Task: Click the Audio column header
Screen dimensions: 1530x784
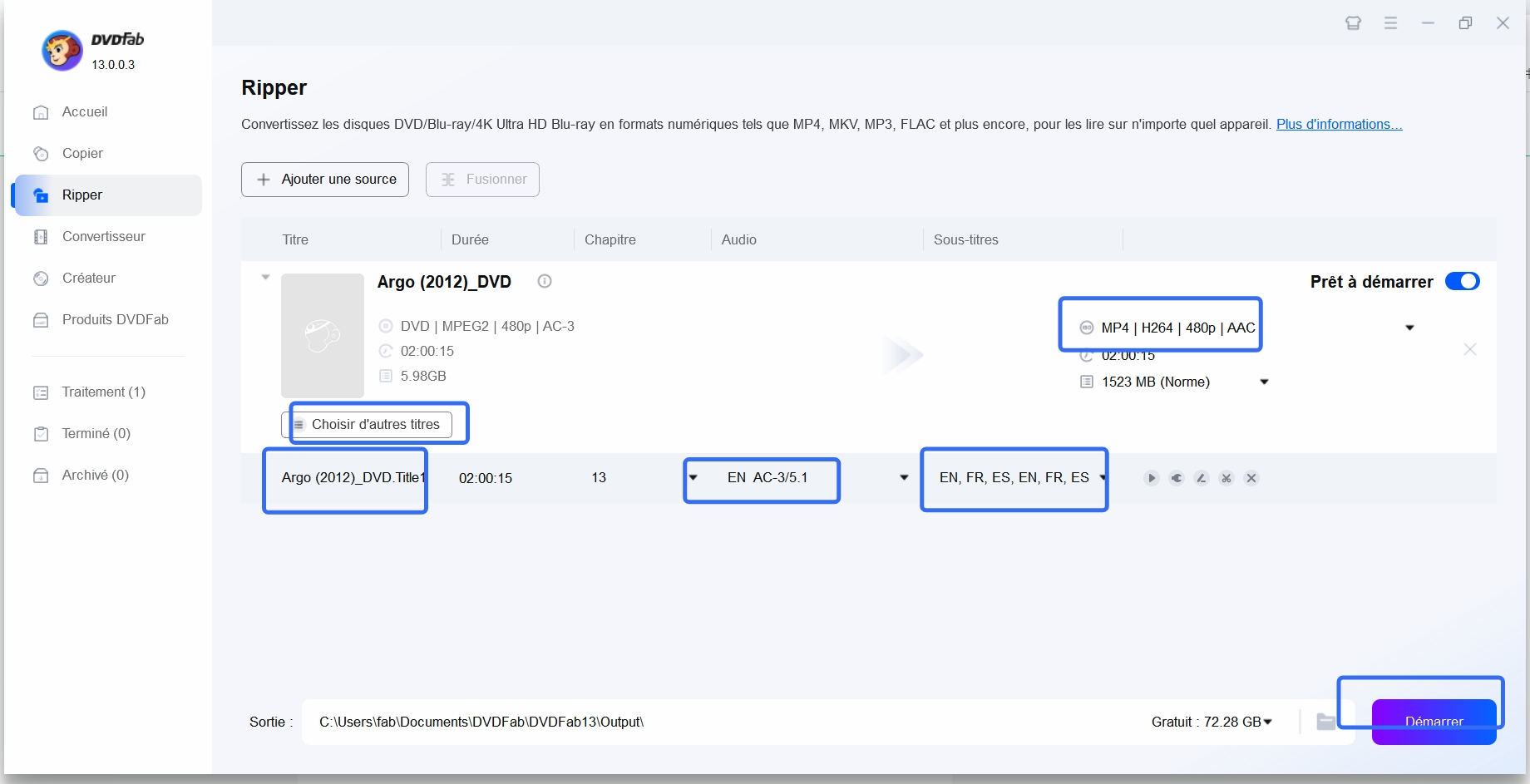Action: [739, 240]
